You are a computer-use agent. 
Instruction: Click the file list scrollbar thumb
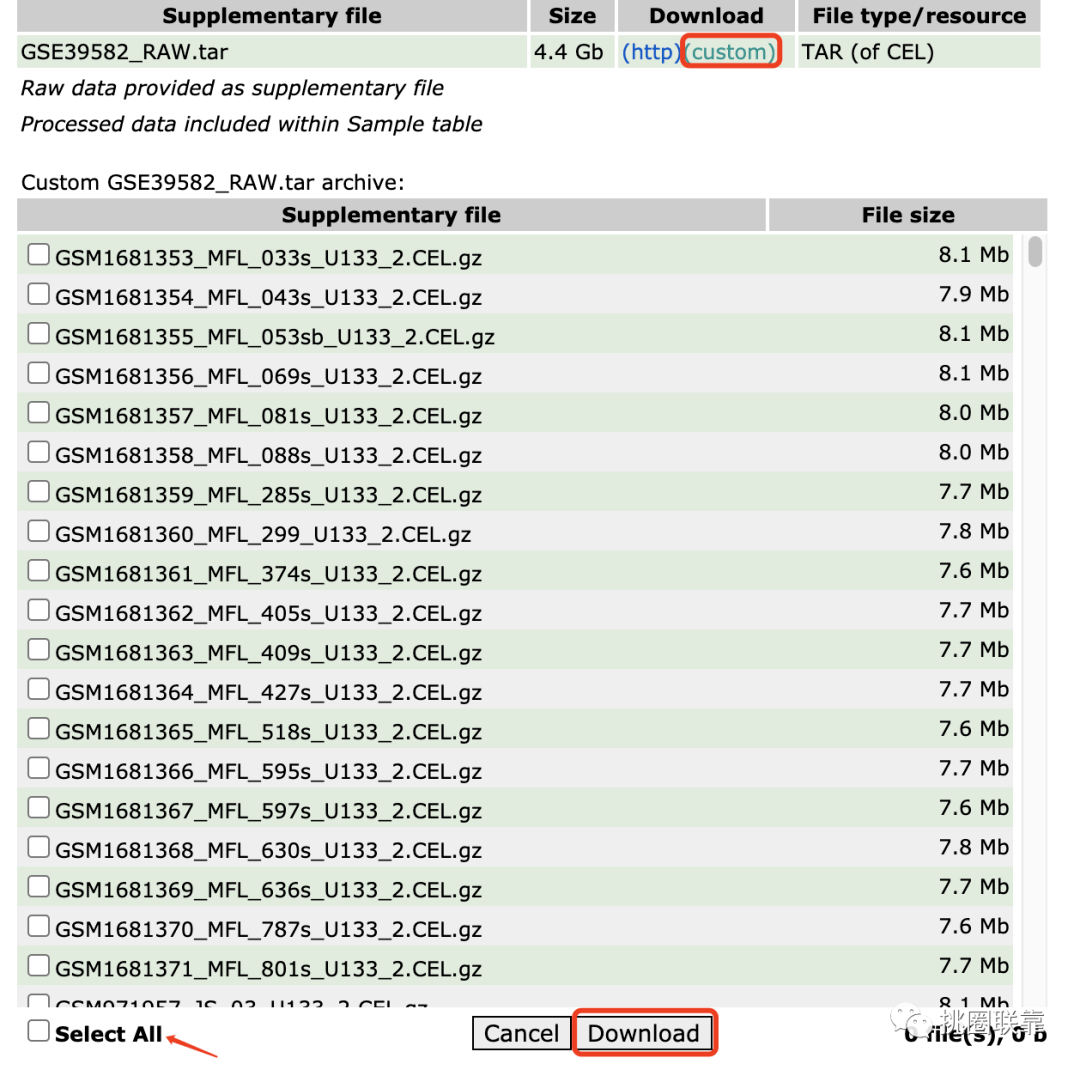(x=1035, y=251)
